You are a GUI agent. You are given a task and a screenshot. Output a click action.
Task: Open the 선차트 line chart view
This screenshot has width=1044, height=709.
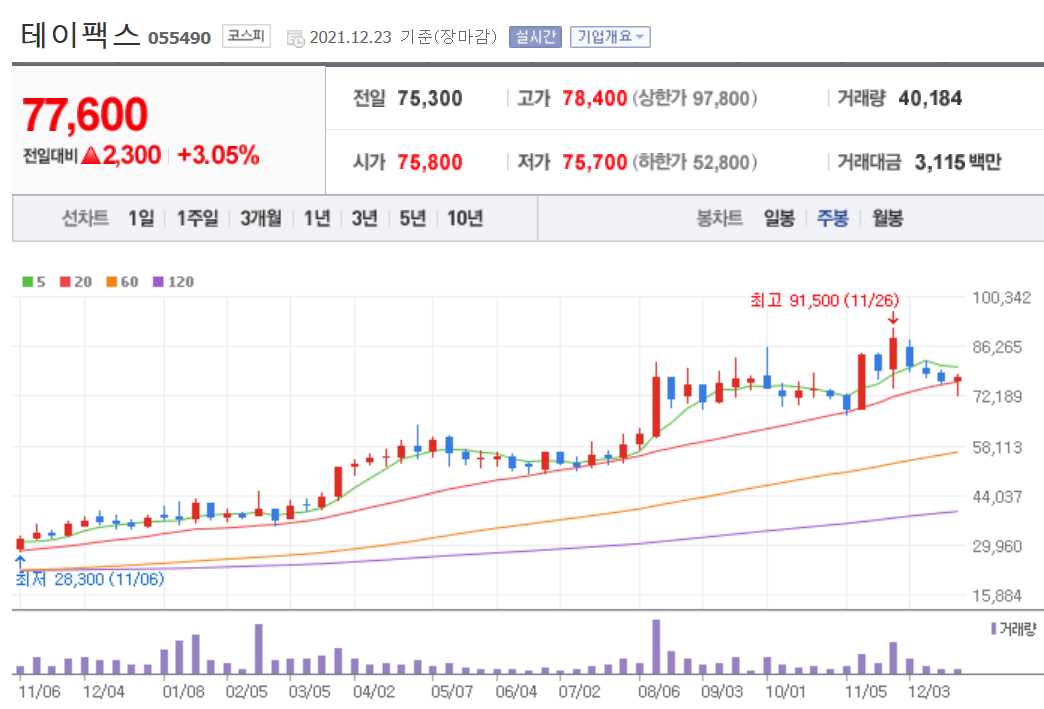click(x=84, y=218)
